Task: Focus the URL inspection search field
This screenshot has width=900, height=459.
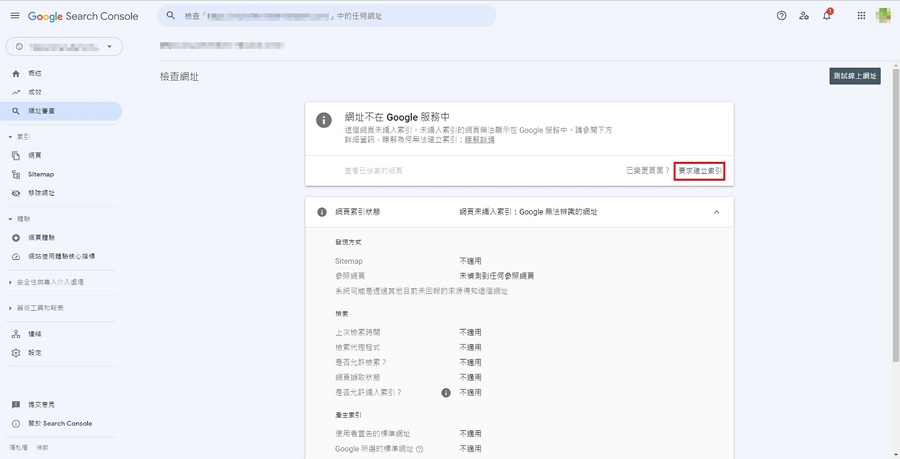Action: (x=327, y=15)
